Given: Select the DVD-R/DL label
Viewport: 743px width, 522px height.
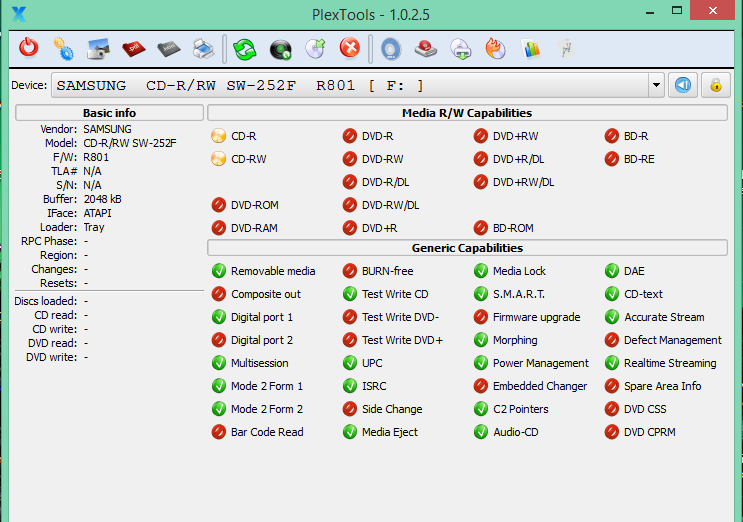Looking at the screenshot, I should click(x=386, y=182).
